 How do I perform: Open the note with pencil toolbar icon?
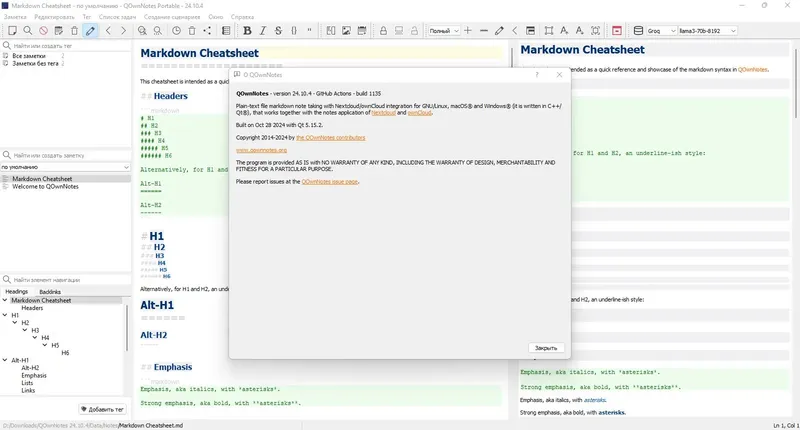pyautogui.click(x=59, y=31)
